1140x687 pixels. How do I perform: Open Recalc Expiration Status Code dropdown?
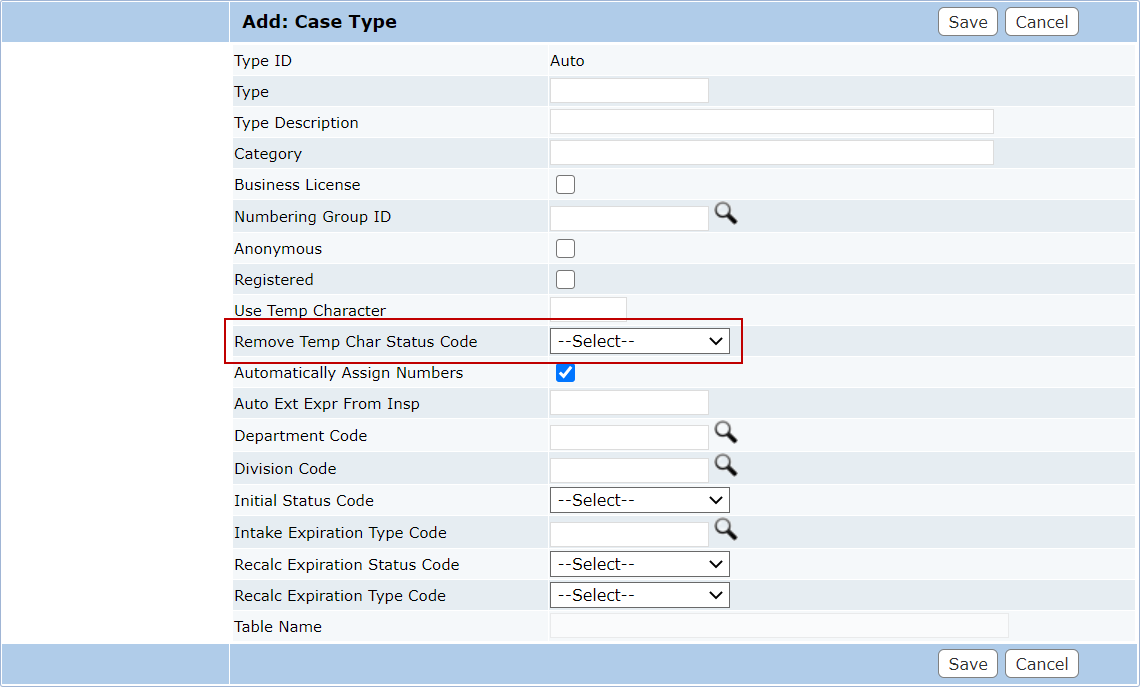point(639,565)
